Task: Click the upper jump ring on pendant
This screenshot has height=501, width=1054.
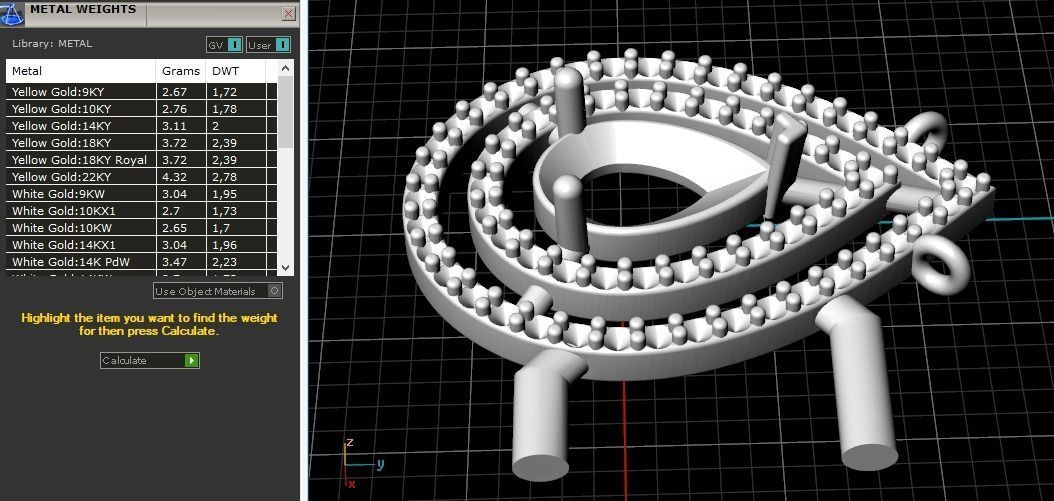Action: 926,131
